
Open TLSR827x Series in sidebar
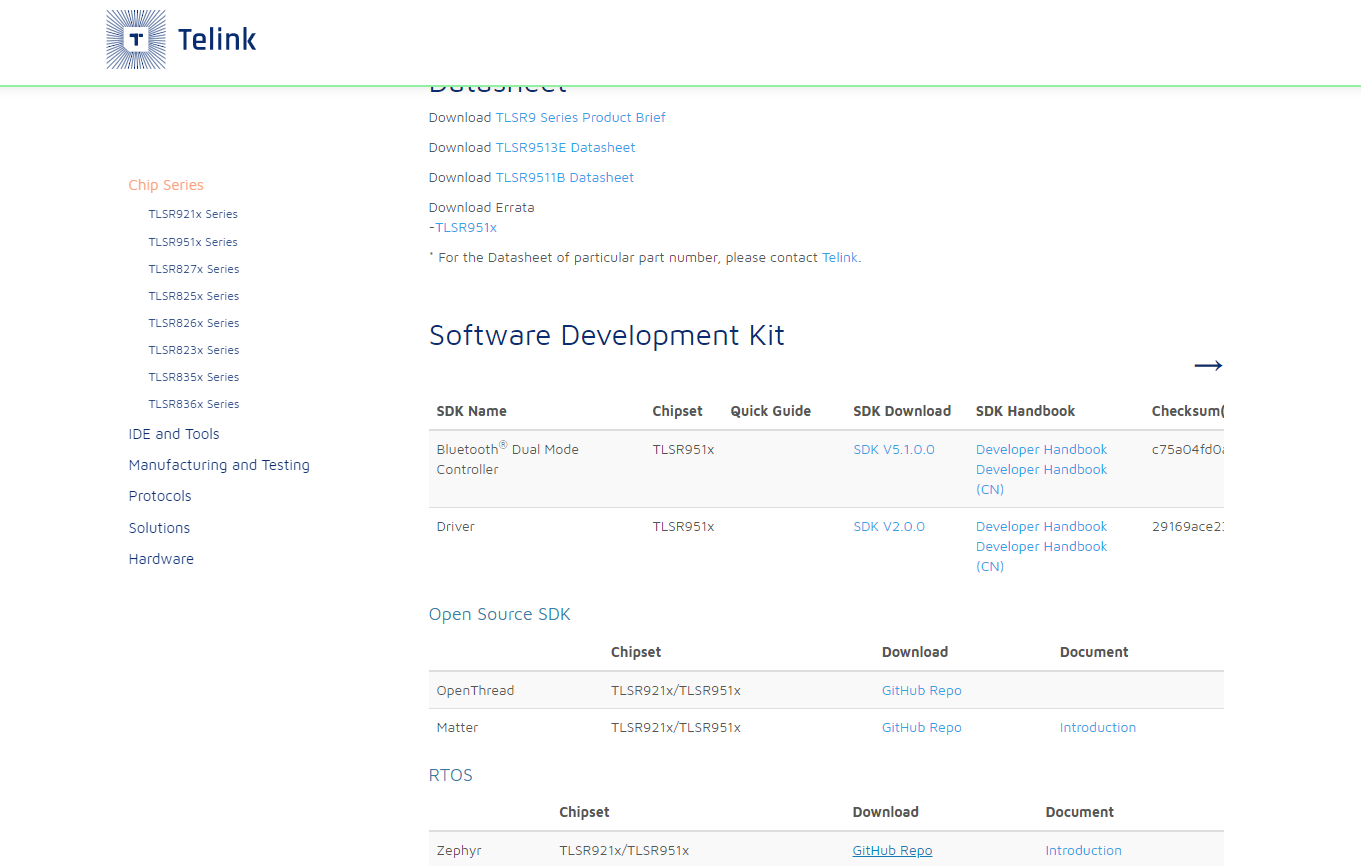[194, 269]
